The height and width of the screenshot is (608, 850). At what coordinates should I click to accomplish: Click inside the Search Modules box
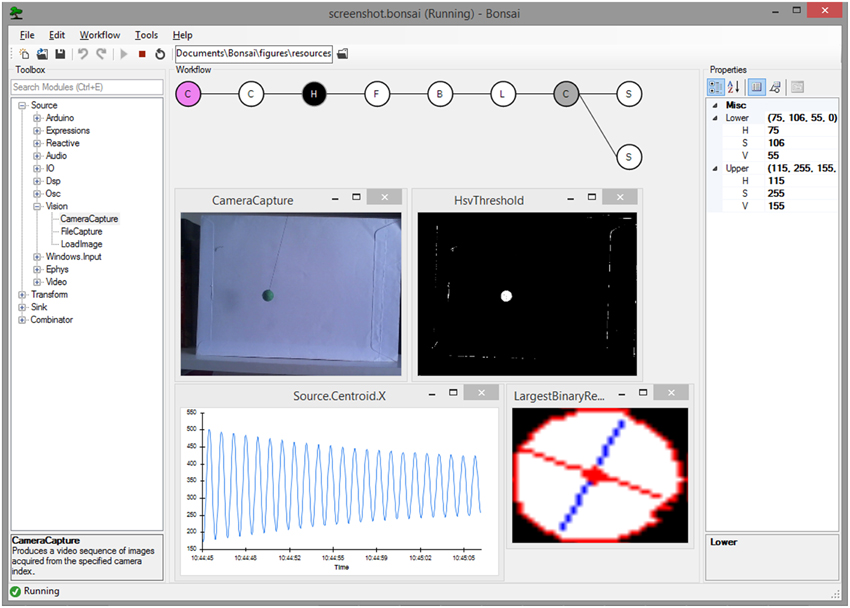(85, 87)
